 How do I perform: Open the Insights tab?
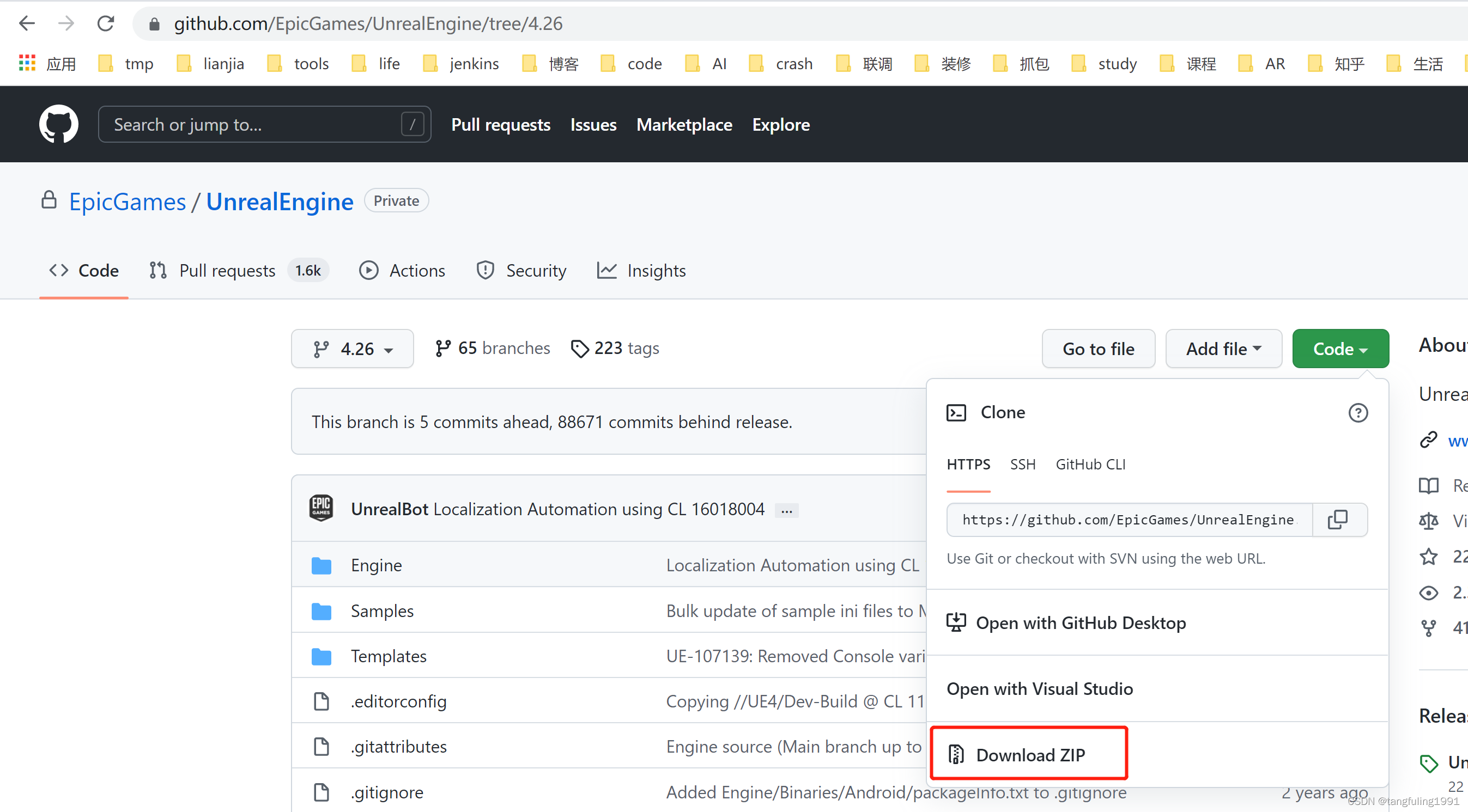(x=641, y=271)
